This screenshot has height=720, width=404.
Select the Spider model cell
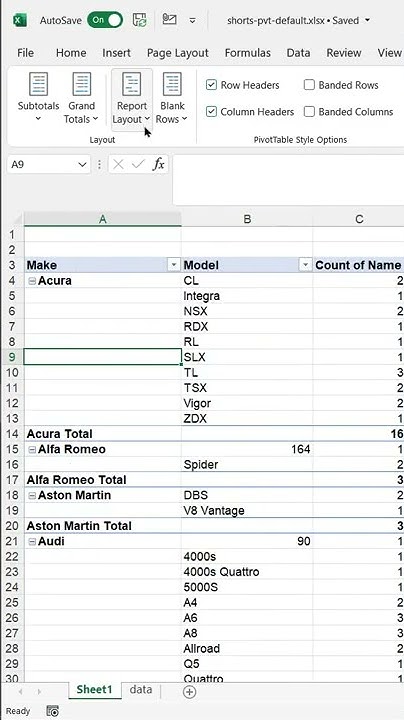pos(247,464)
